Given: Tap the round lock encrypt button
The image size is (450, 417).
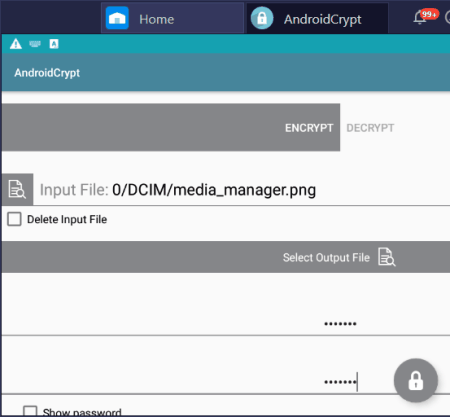Looking at the screenshot, I should click(x=416, y=381).
